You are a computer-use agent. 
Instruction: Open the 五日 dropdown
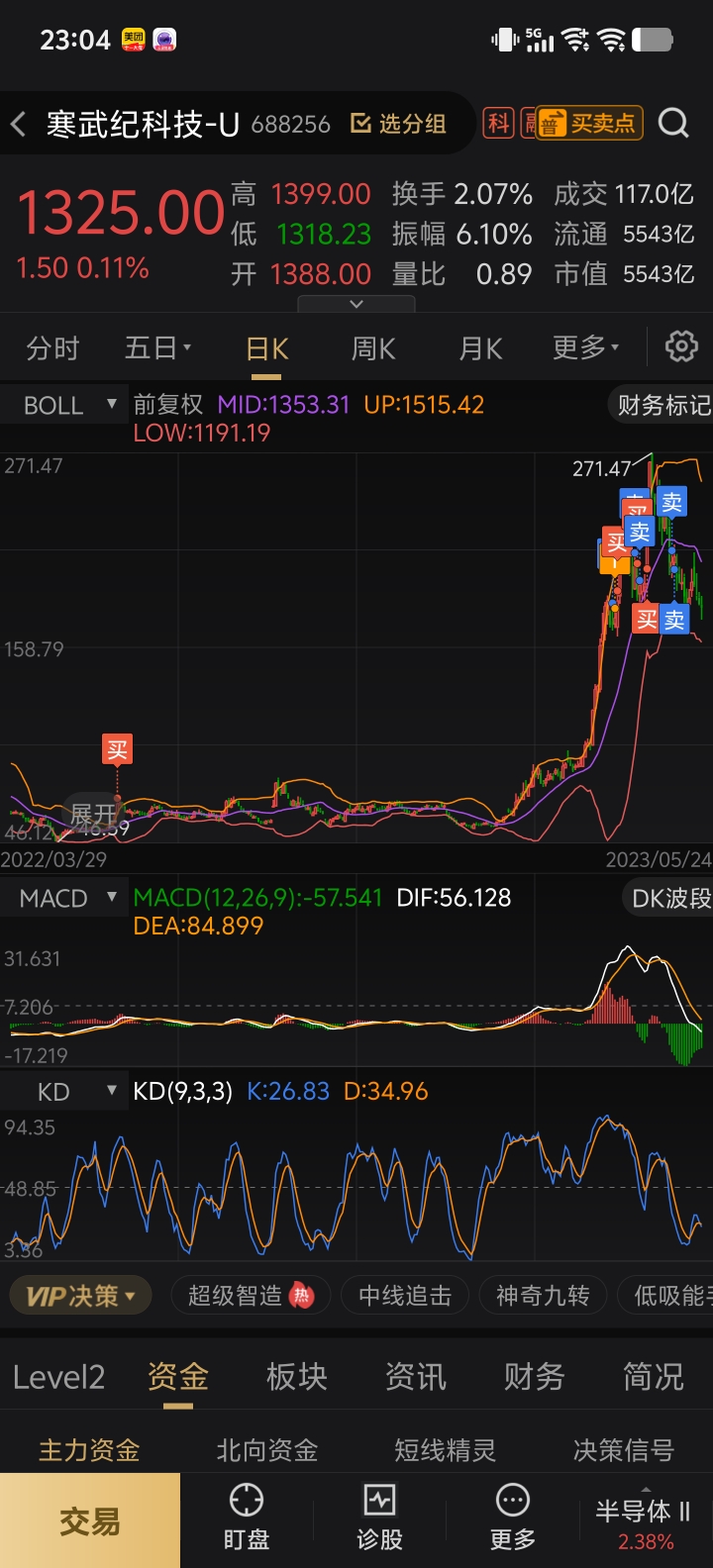[x=157, y=347]
